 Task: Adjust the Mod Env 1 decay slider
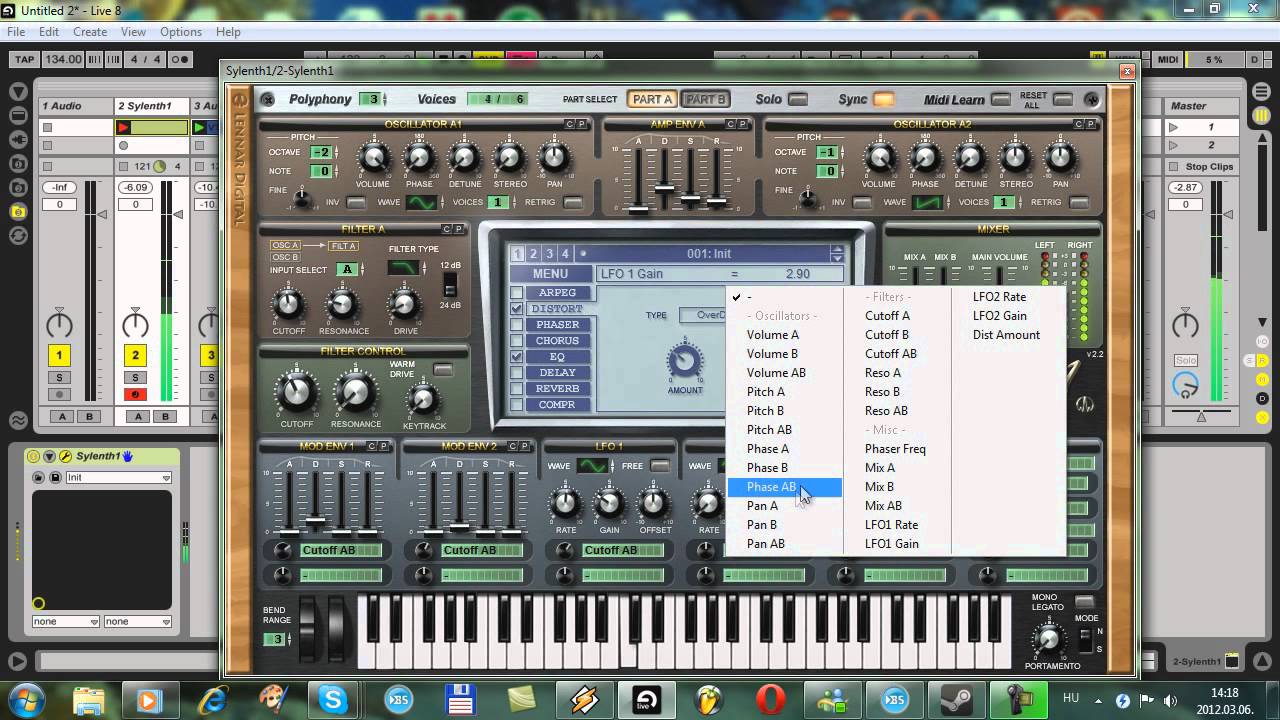tap(315, 520)
